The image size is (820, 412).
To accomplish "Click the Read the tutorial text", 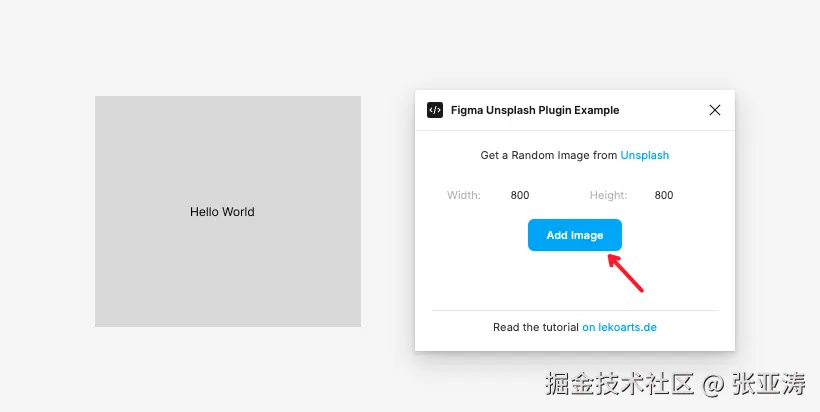I will [x=537, y=327].
